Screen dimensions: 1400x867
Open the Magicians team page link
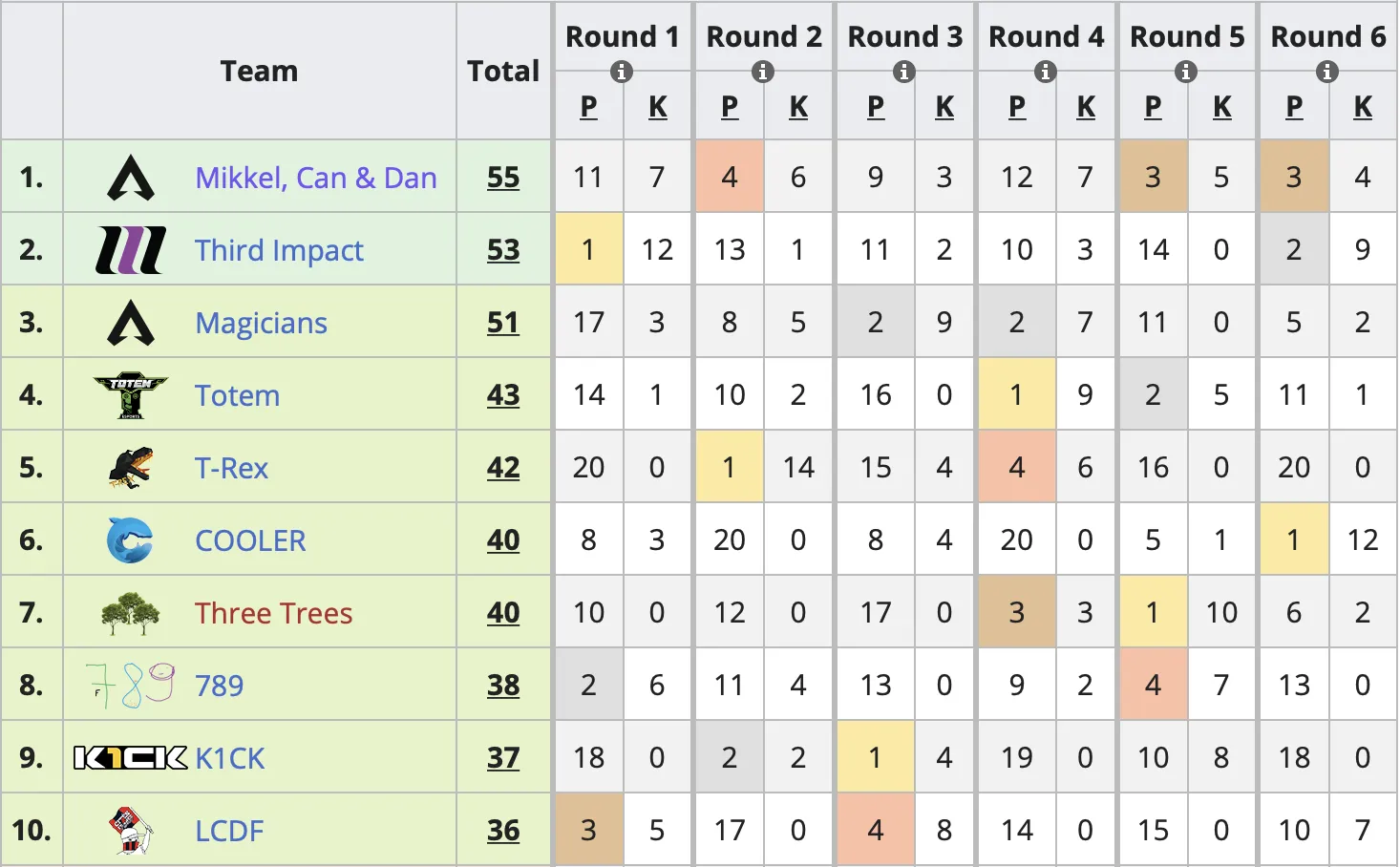pyautogui.click(x=261, y=323)
